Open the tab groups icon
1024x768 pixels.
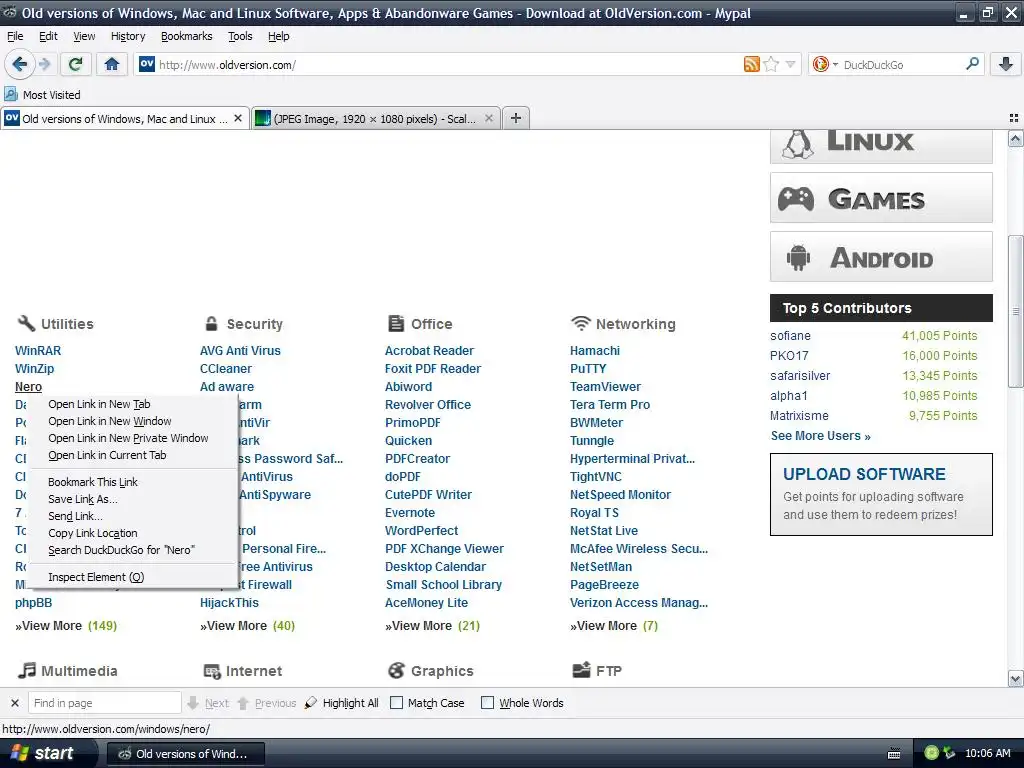tap(1014, 118)
